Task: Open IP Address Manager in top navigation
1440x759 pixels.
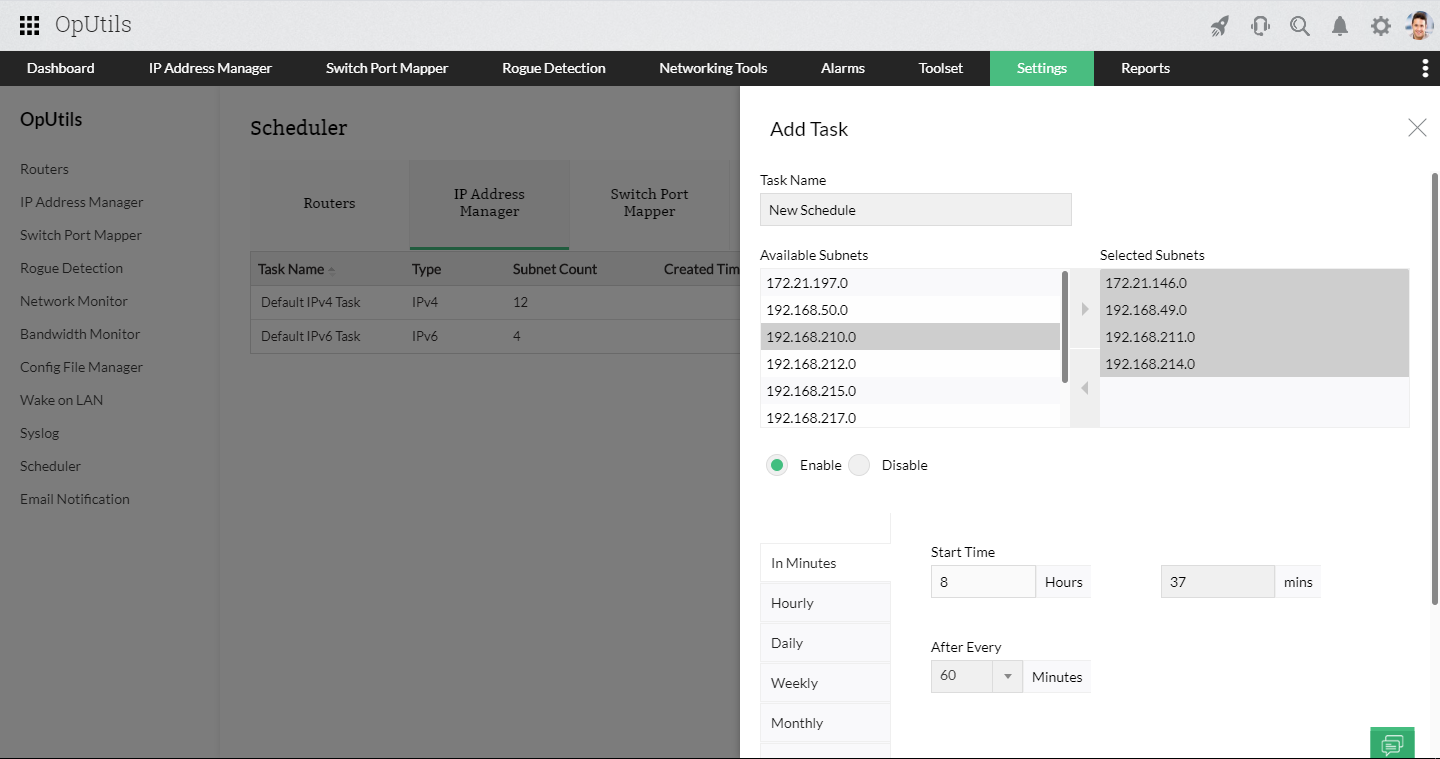Action: (210, 68)
